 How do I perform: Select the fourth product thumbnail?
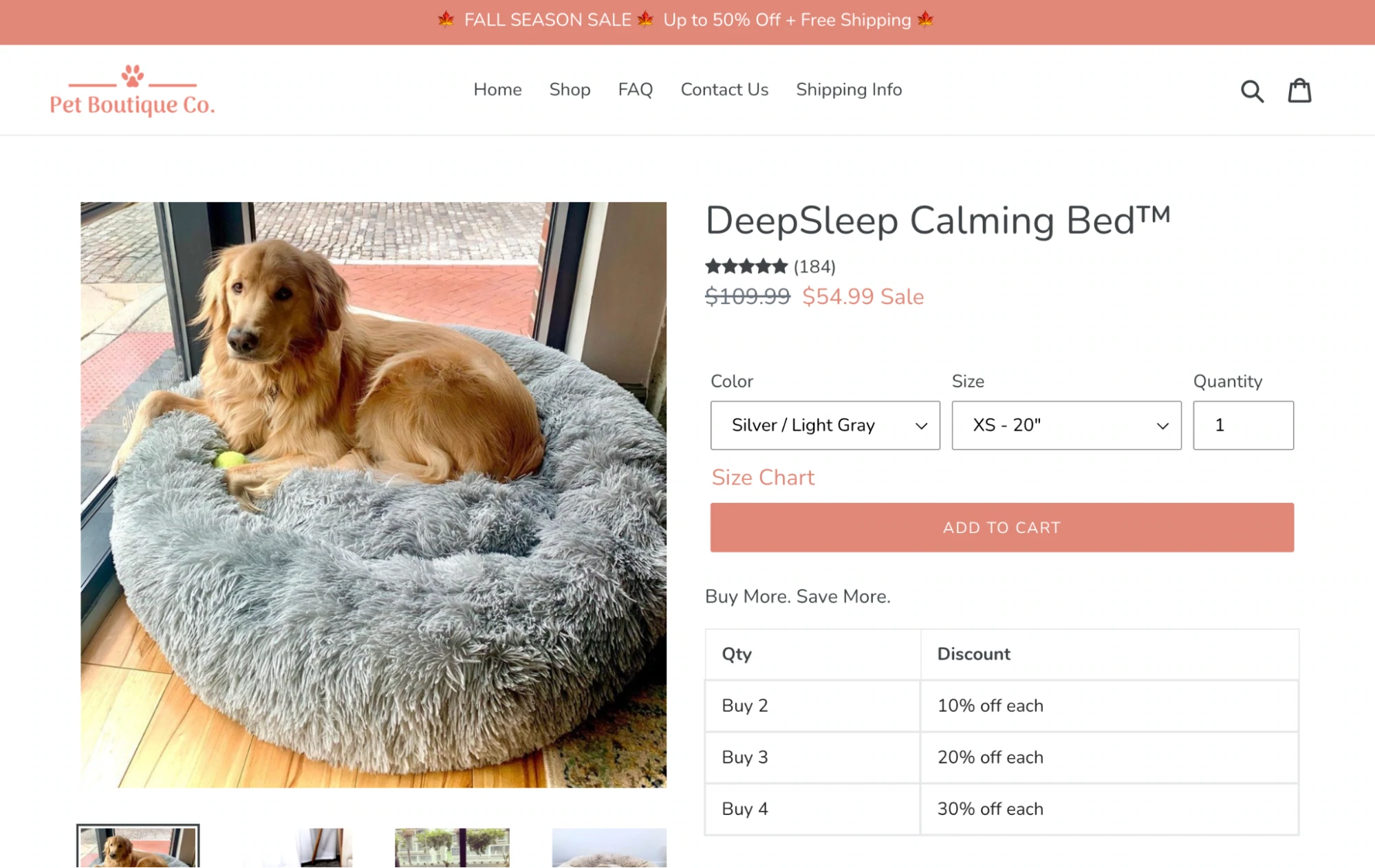point(609,849)
